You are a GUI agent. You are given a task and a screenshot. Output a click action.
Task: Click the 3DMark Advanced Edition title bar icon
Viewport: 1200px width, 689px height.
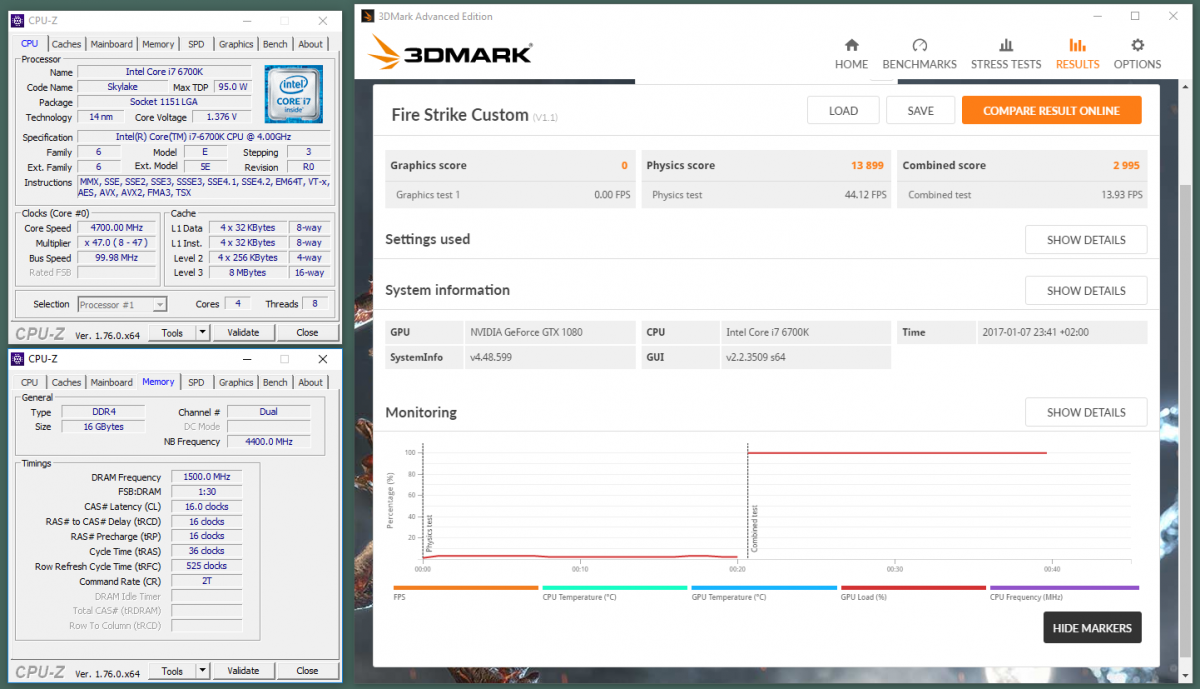[367, 16]
